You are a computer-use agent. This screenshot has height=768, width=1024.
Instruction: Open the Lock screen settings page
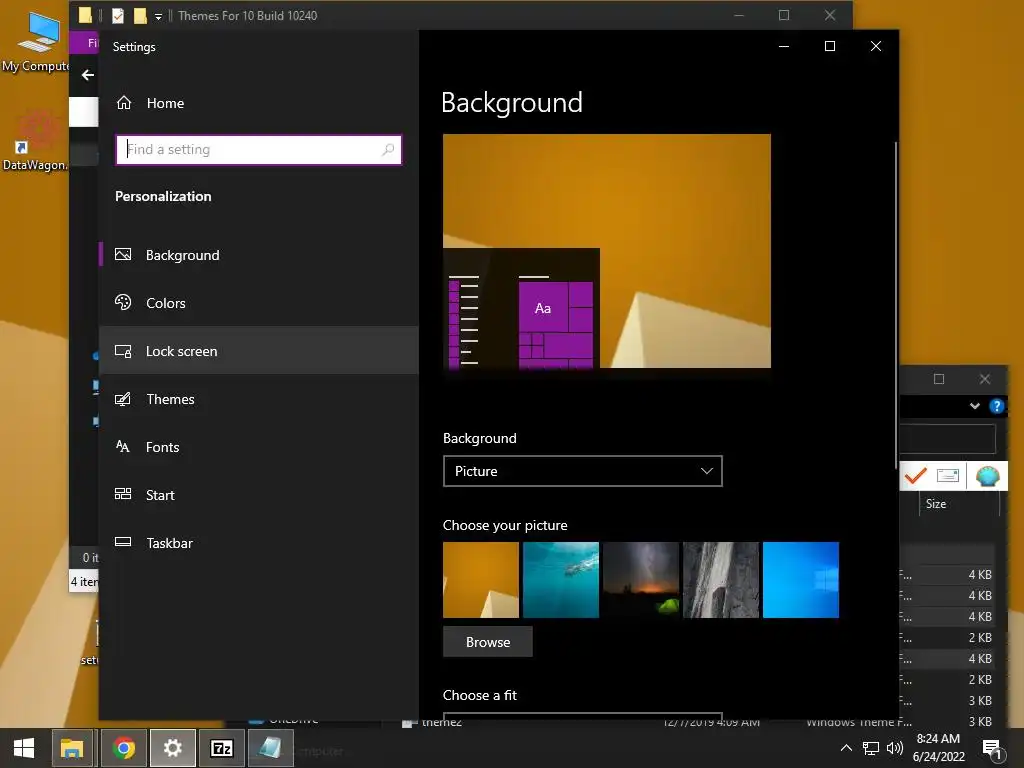259,351
